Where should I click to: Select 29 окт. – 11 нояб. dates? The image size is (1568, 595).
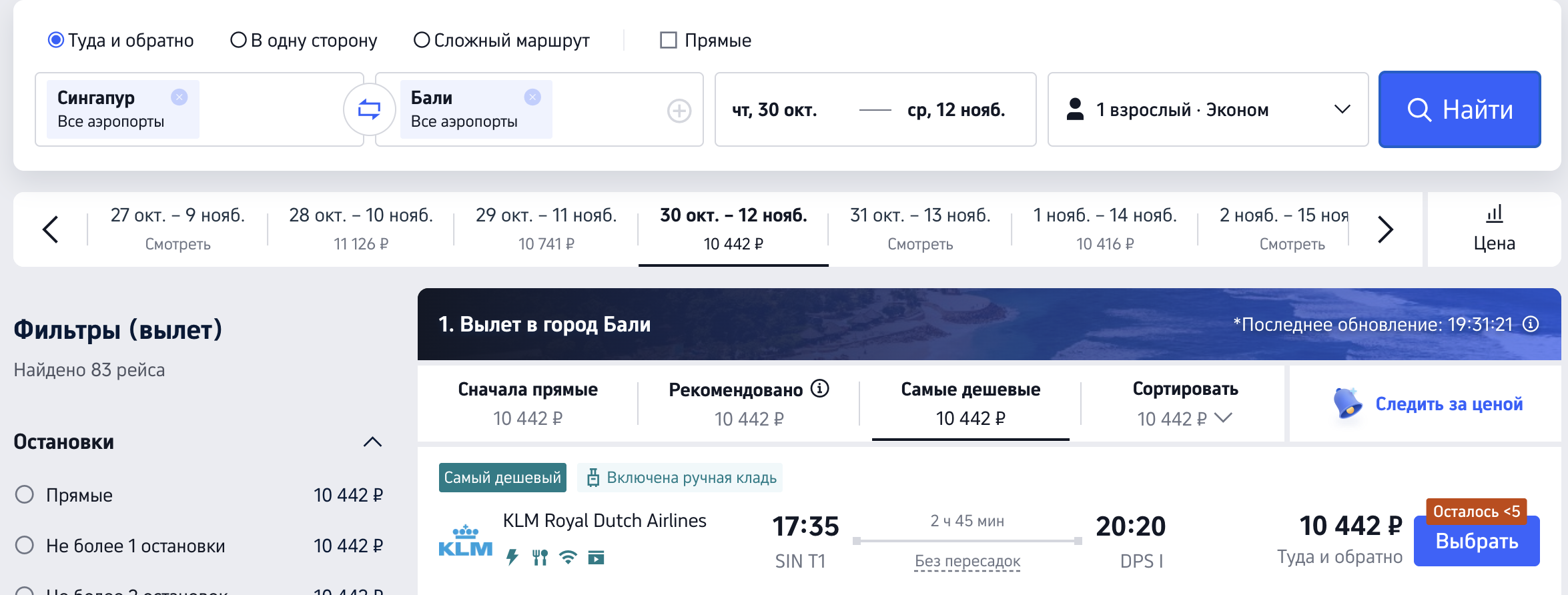546,229
